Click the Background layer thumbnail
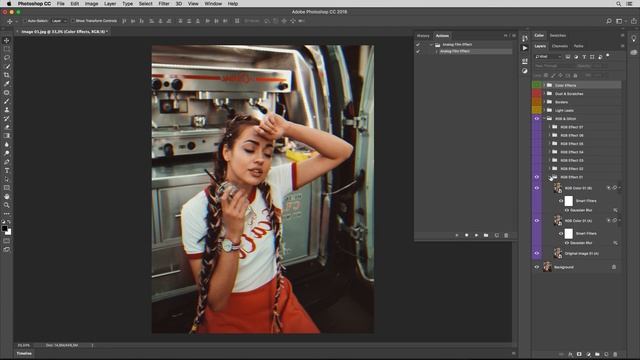The width and height of the screenshot is (640, 360). [x=547, y=267]
